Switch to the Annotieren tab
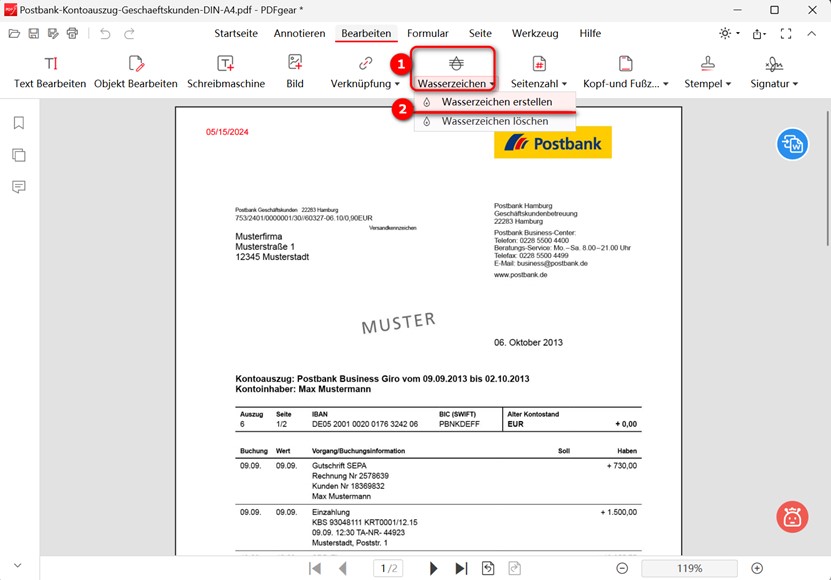This screenshot has width=831, height=580. click(x=299, y=33)
